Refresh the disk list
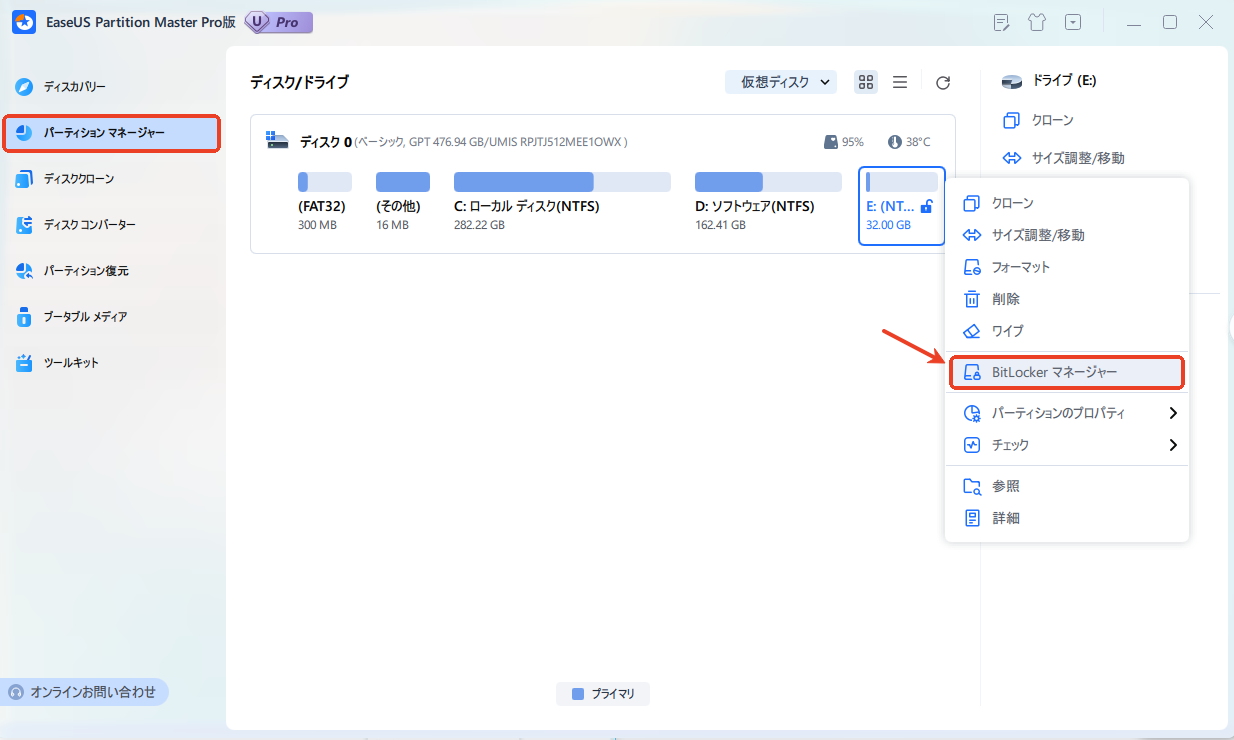The image size is (1234, 740). [941, 82]
